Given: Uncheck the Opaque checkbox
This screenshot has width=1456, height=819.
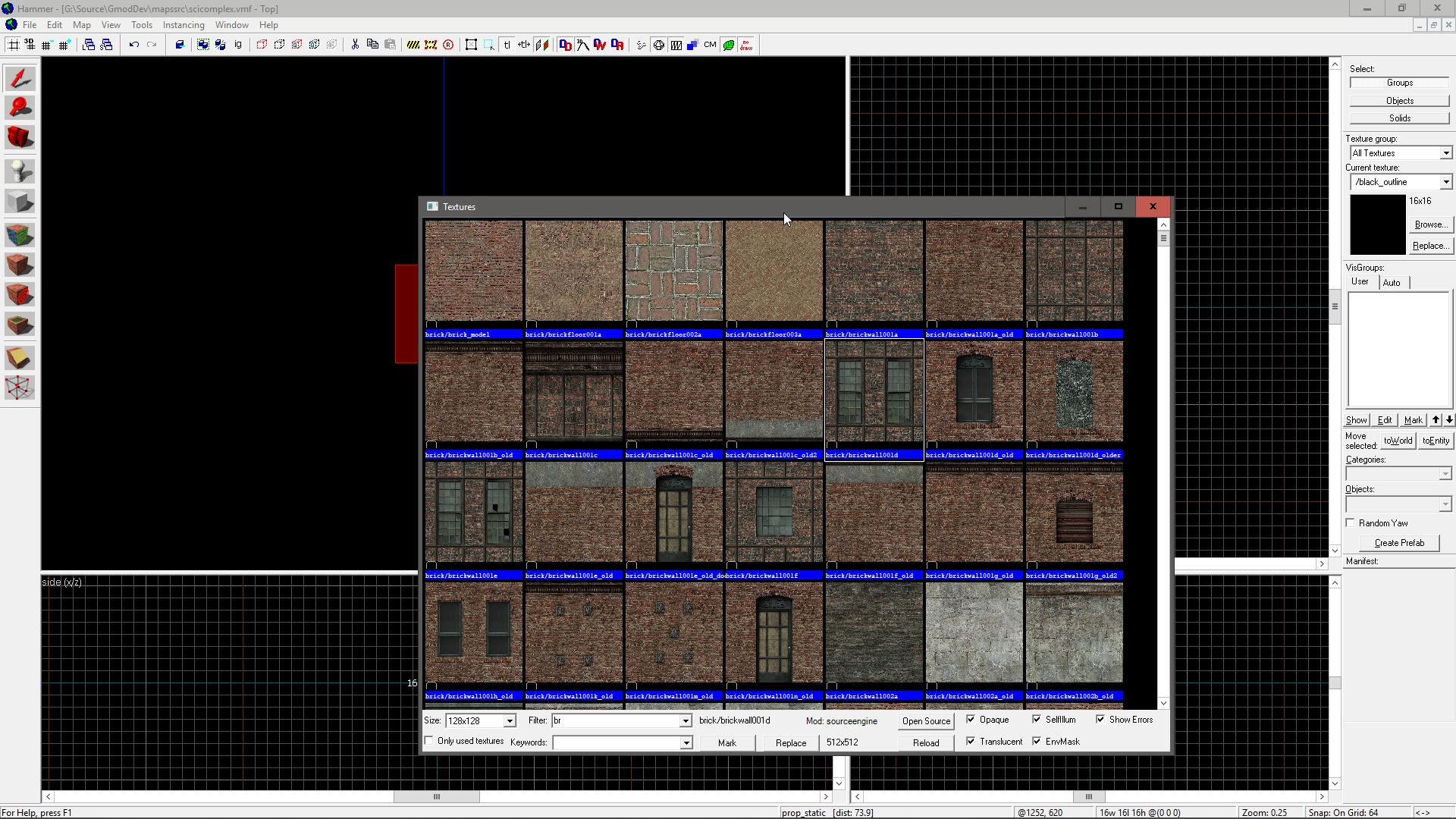Looking at the screenshot, I should click(971, 720).
